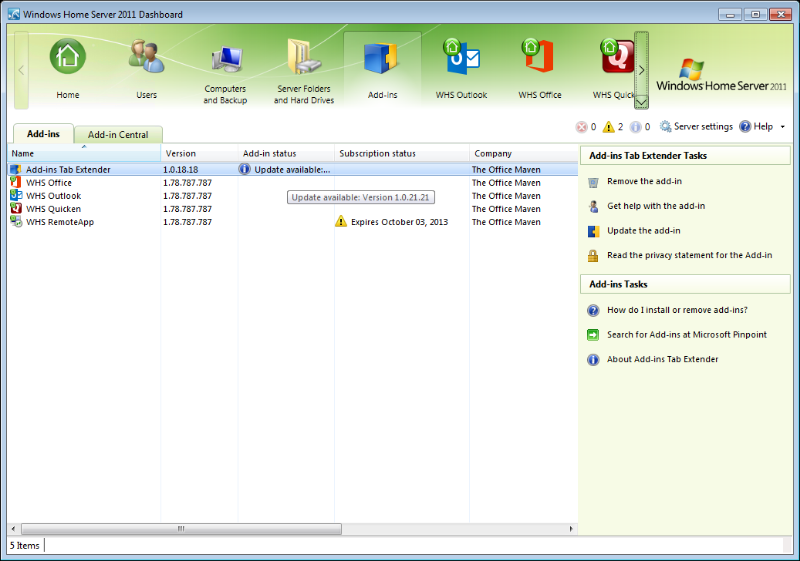
Task: Select the Add-ins navigation icon
Action: 382,58
